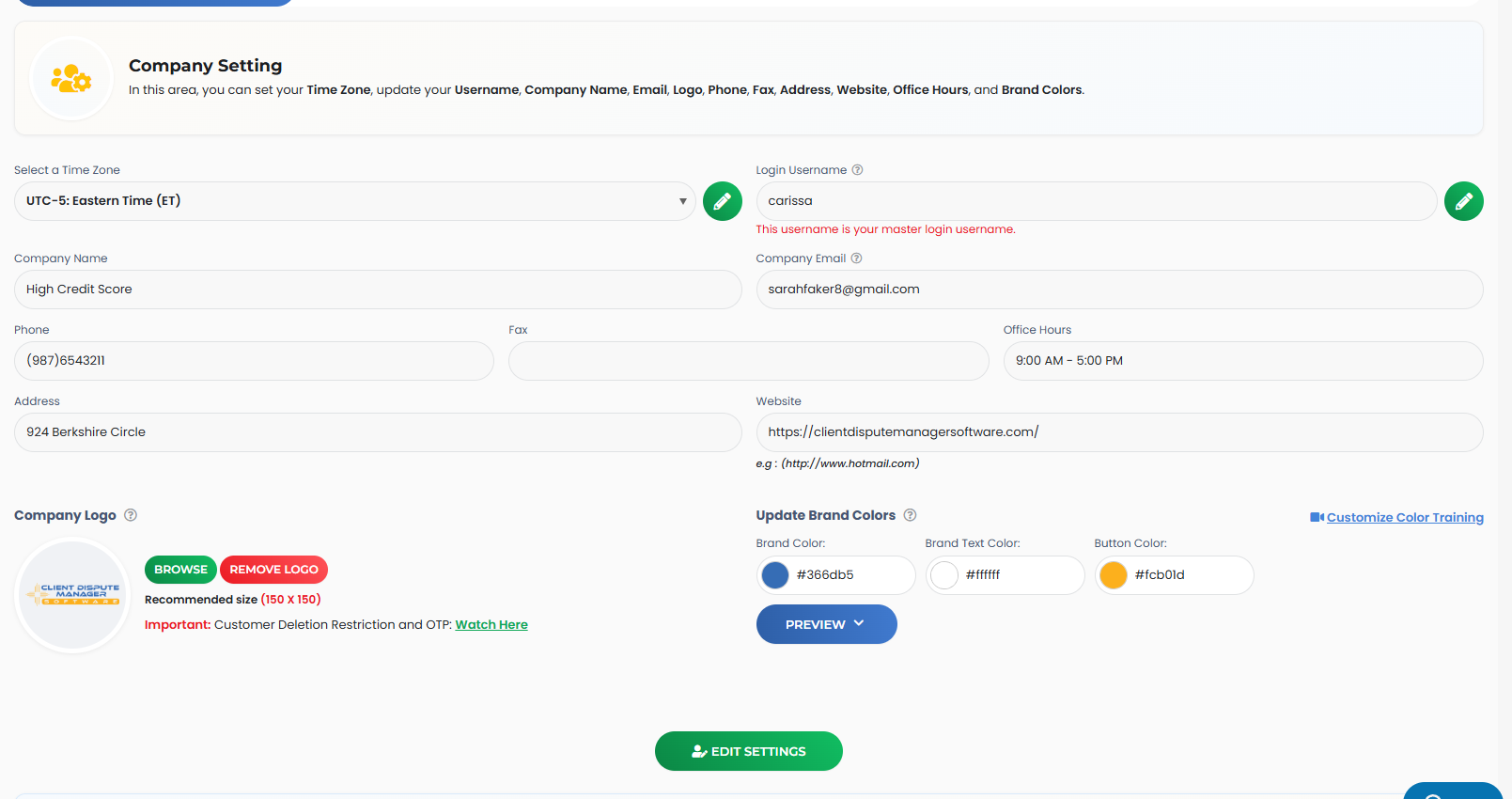1512x799 pixels.
Task: Click the Website URL input field
Action: pos(1119,432)
